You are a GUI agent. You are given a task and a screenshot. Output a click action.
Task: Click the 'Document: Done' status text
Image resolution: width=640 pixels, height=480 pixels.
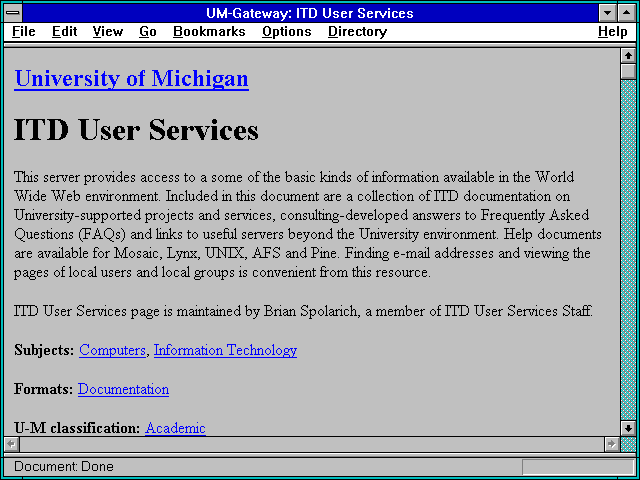[x=64, y=467]
